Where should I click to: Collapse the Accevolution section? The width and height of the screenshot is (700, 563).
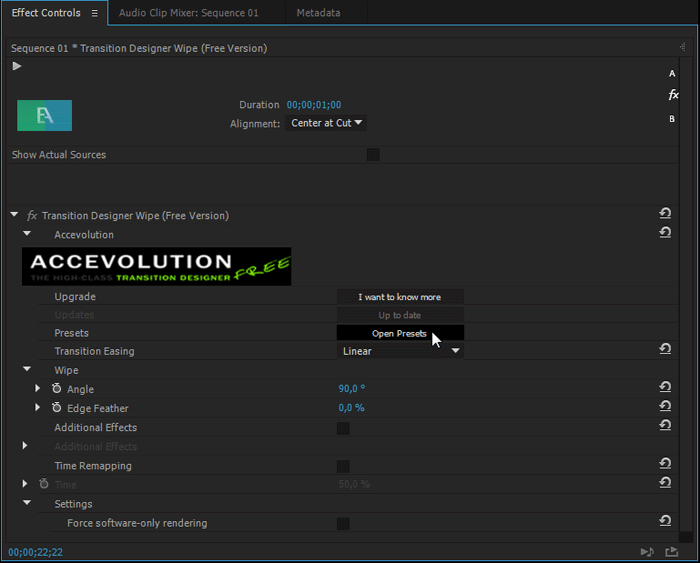pos(27,234)
